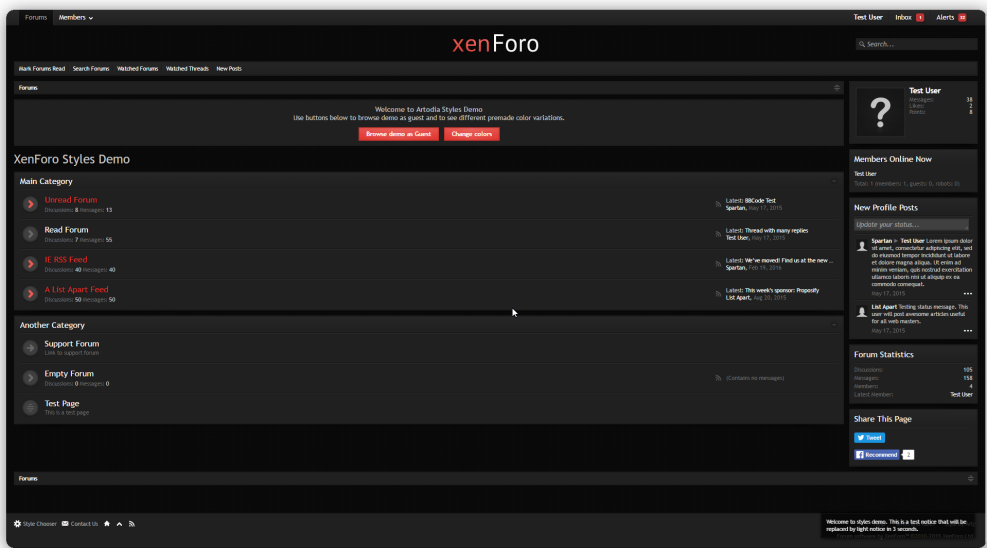The width and height of the screenshot is (987, 548).
Task: Click the footer RSS feed icon
Action: 131,524
